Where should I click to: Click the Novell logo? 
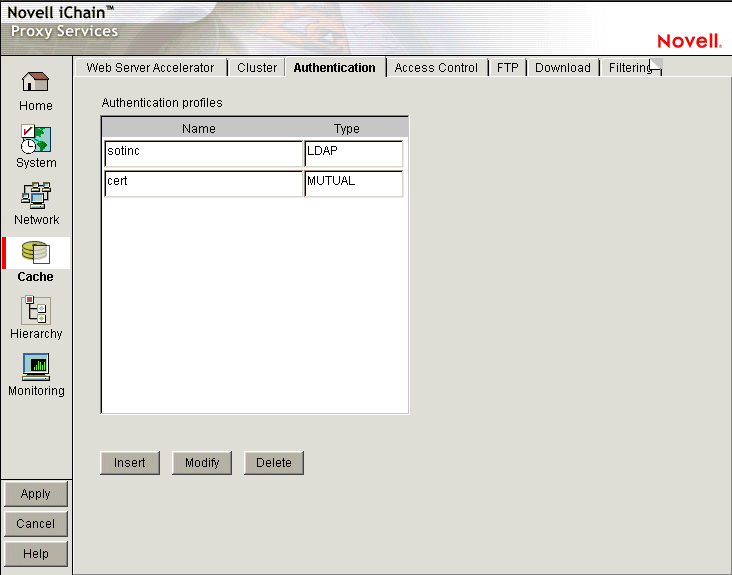tap(689, 41)
